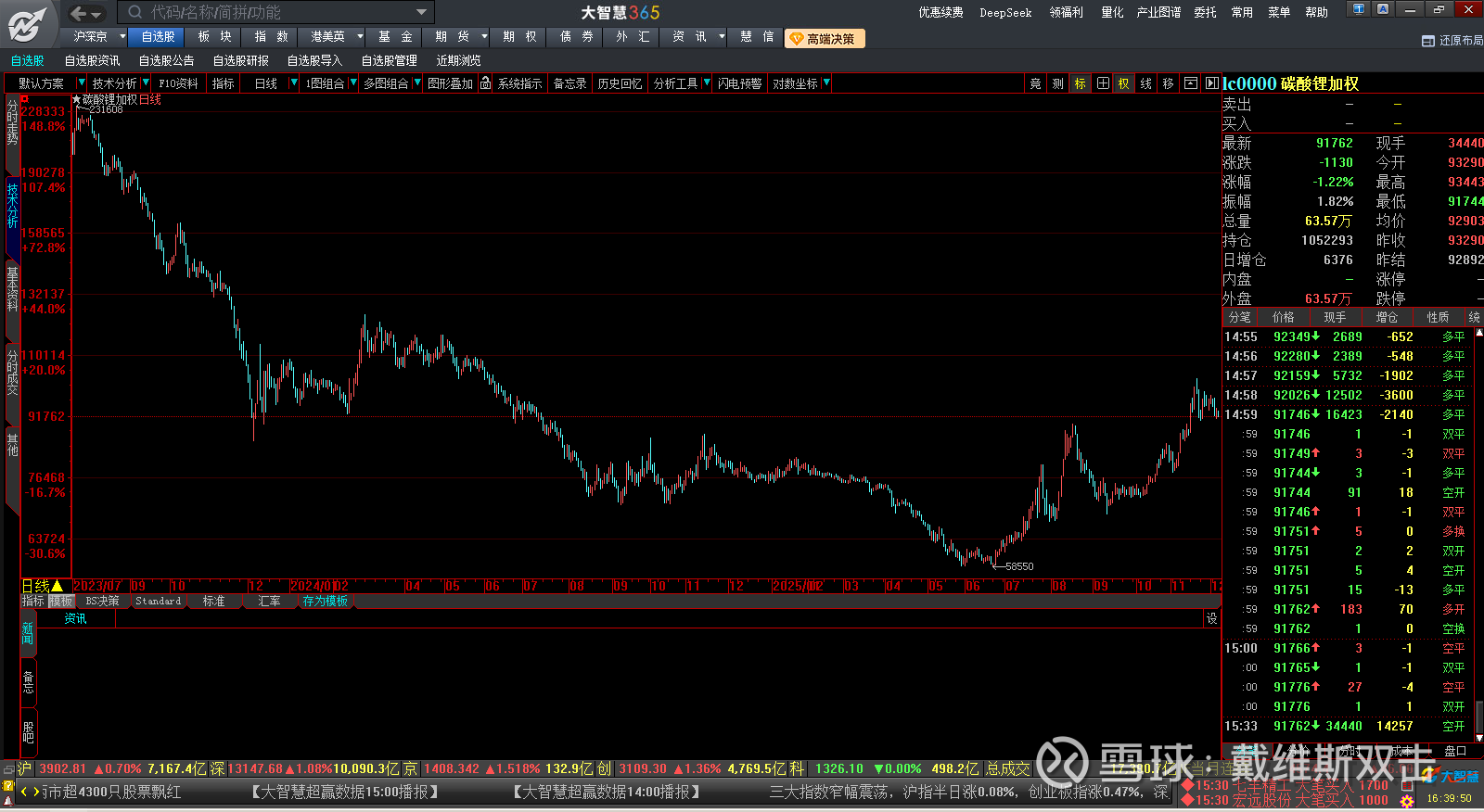Click the star icon before 碳酸锂加权日线

76,100
